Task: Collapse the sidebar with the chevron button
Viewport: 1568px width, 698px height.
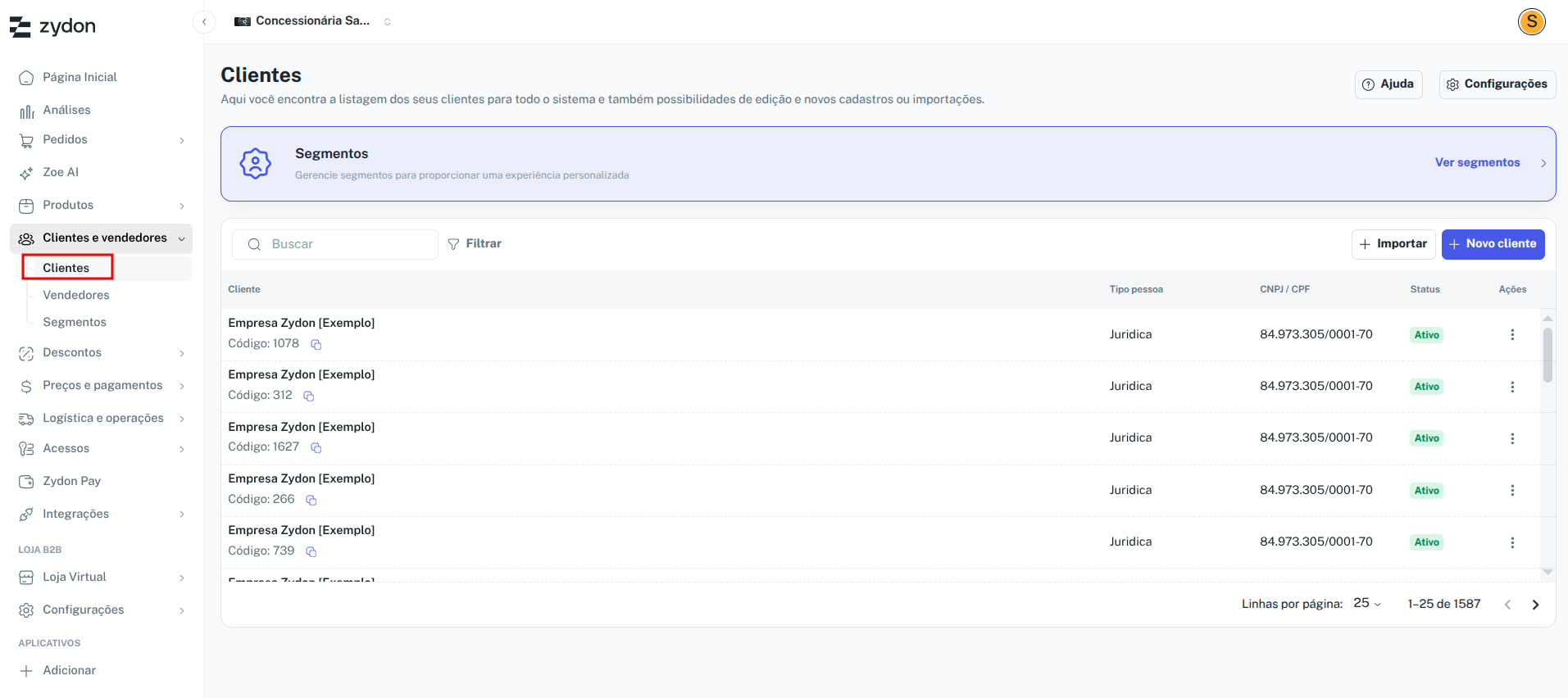Action: tap(204, 22)
